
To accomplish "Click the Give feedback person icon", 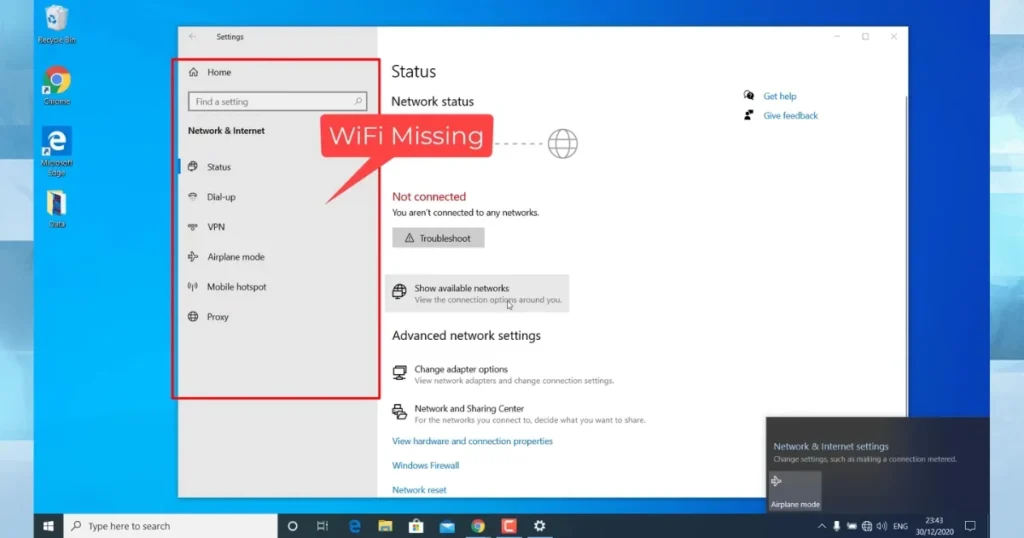I will [748, 115].
